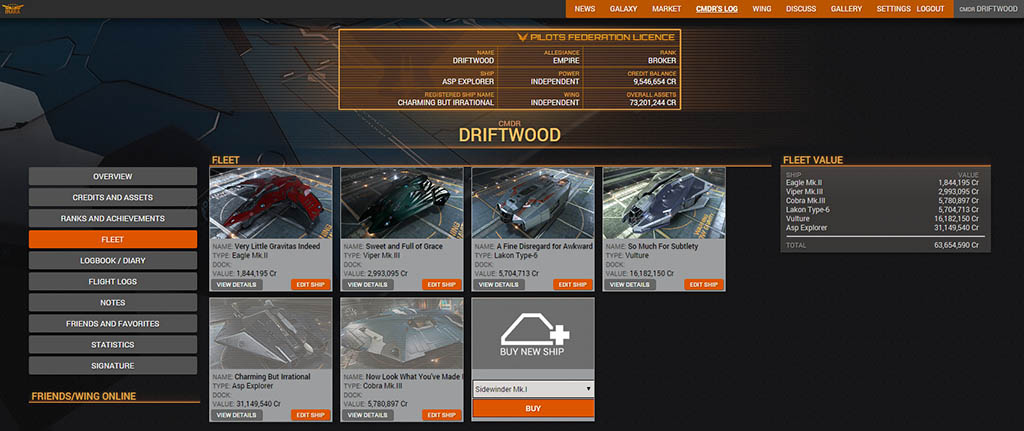Open the Signature section

112,366
